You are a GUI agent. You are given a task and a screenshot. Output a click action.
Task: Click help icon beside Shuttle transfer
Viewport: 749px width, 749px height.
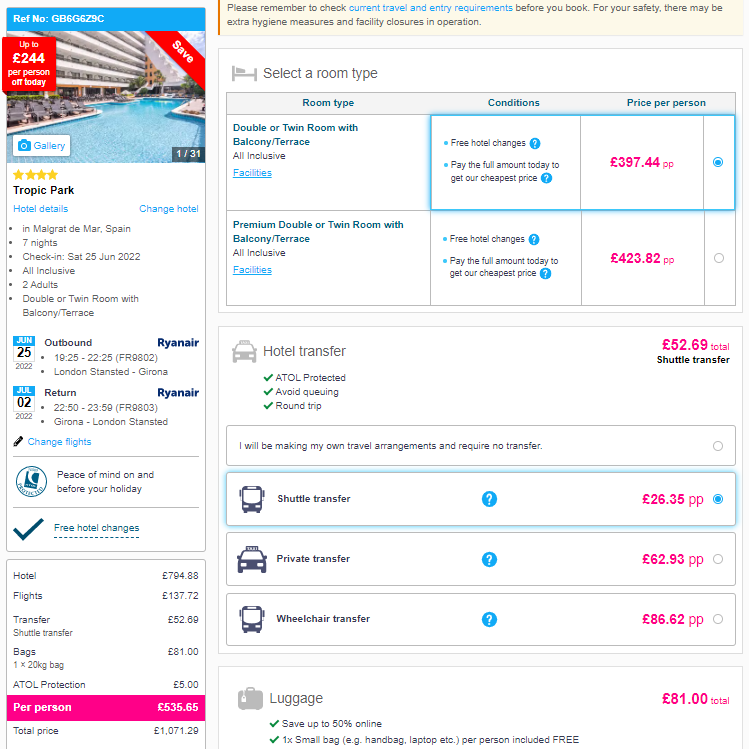pyautogui.click(x=489, y=499)
